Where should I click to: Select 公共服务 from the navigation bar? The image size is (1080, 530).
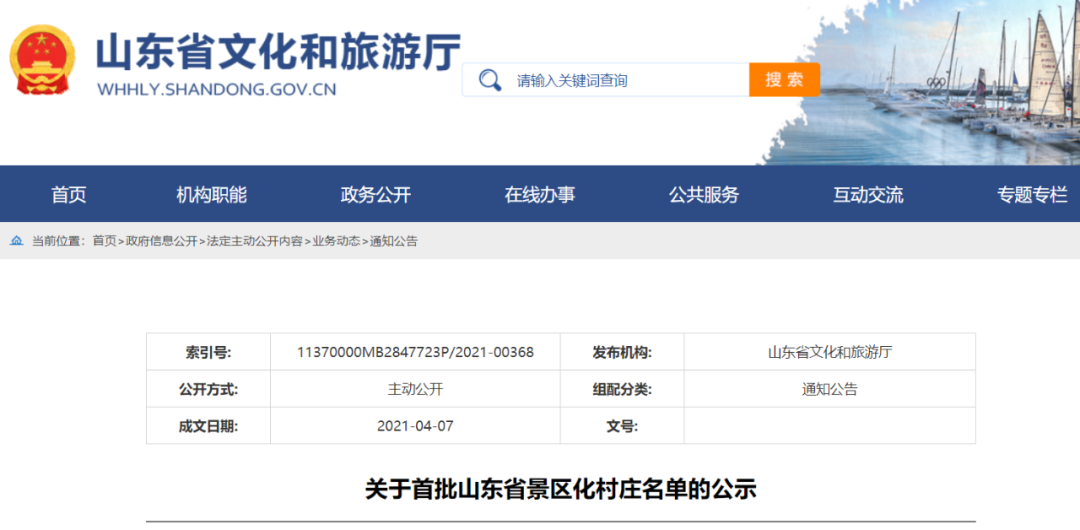click(x=703, y=195)
